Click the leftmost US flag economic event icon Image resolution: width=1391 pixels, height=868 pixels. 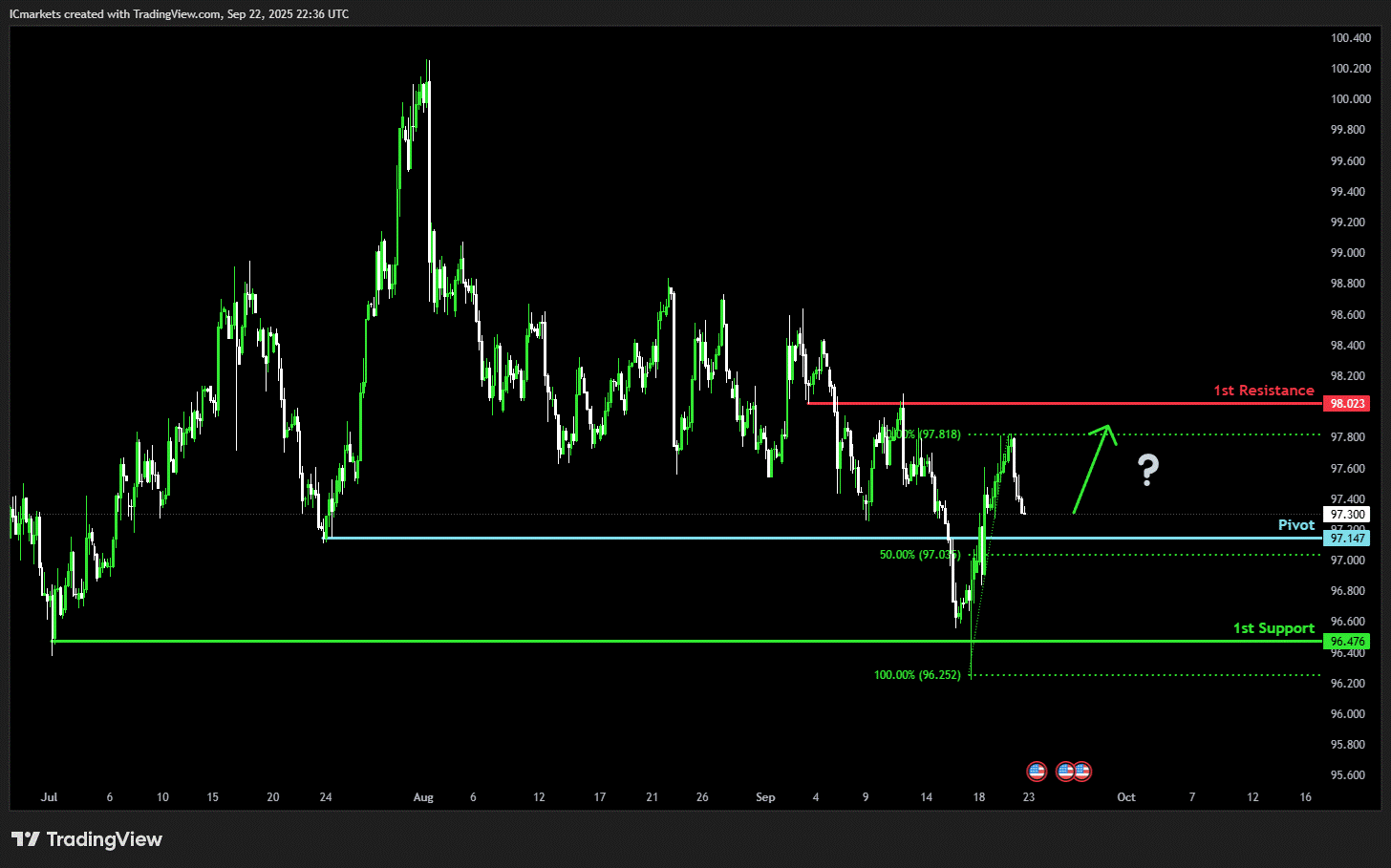(x=1037, y=771)
